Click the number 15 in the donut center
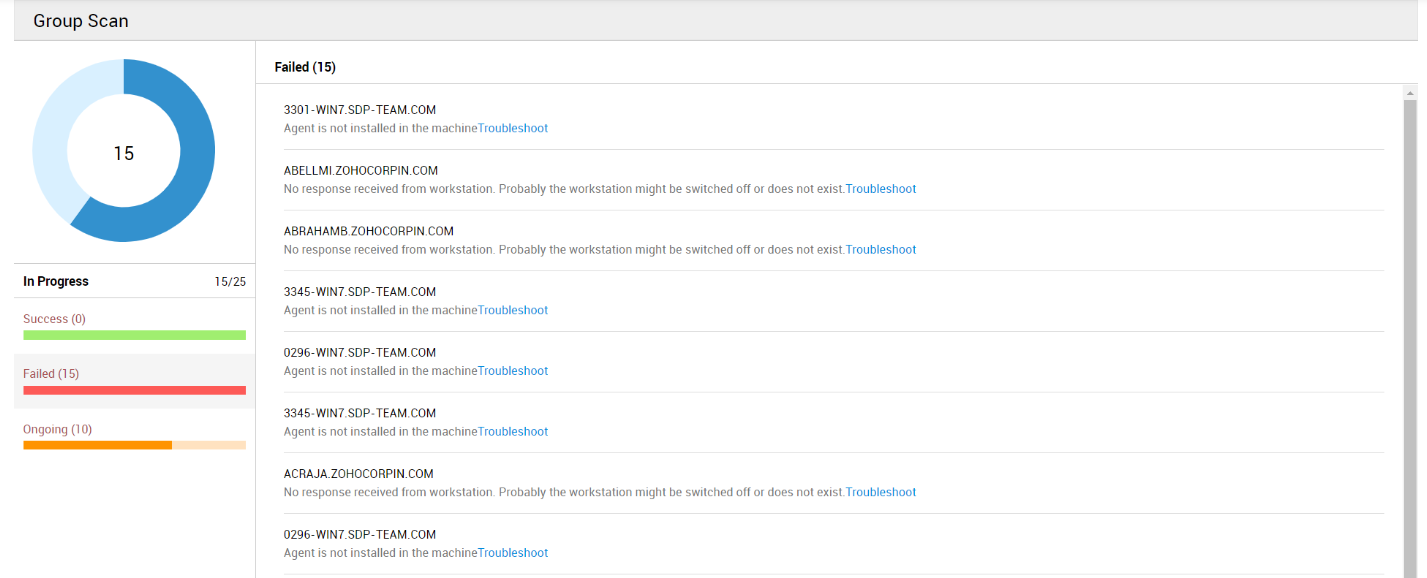The image size is (1427, 578). (x=123, y=153)
